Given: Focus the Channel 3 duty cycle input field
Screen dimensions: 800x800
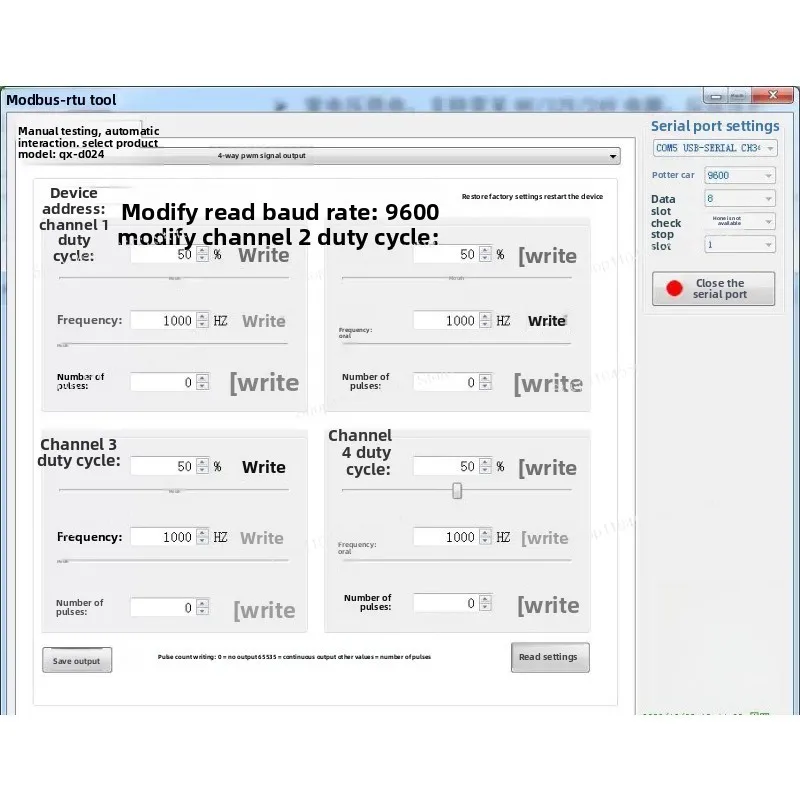Looking at the screenshot, I should click(x=164, y=466).
